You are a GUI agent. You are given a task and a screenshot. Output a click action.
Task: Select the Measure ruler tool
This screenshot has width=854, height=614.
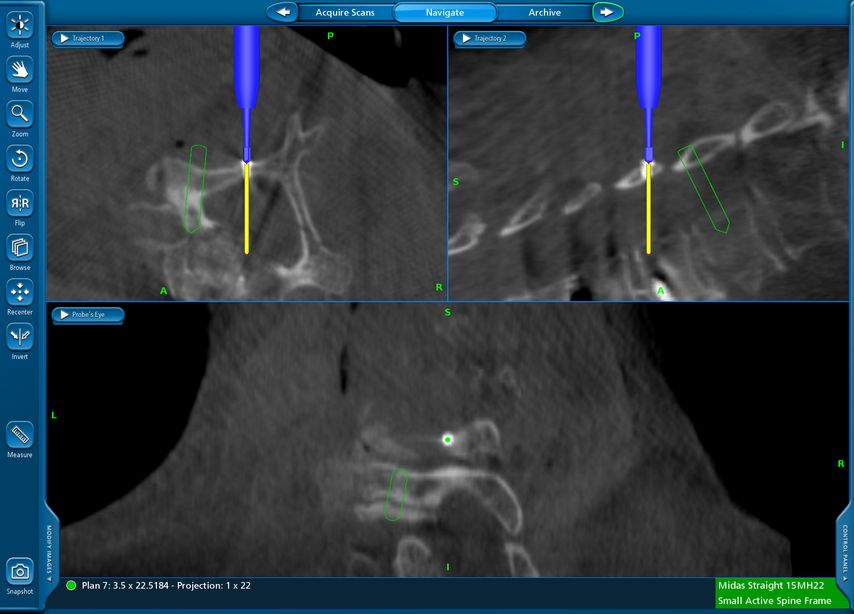coord(20,435)
